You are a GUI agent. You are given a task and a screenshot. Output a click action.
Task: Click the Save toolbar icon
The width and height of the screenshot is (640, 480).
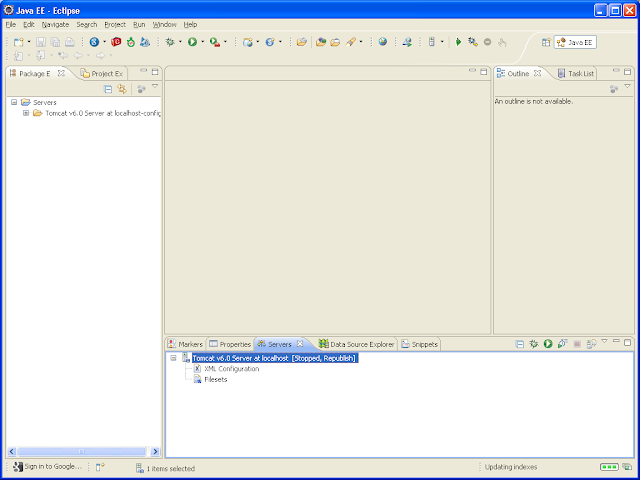click(x=41, y=42)
